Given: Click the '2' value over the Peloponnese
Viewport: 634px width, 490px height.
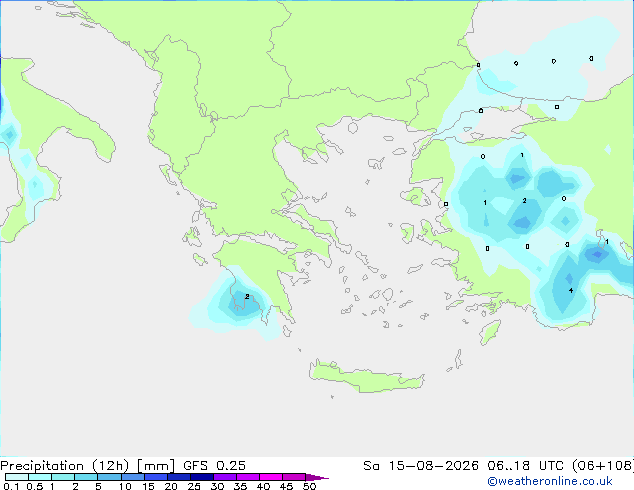Looking at the screenshot, I should [247, 297].
